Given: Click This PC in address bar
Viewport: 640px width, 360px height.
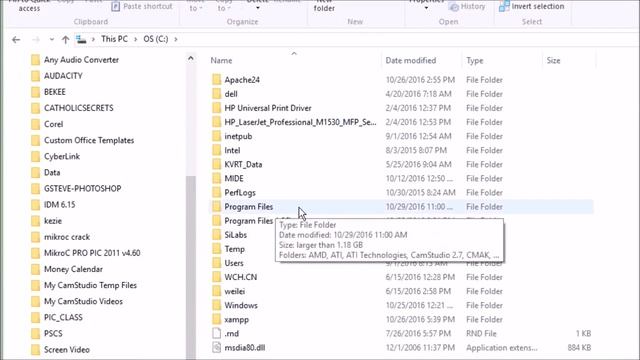Looking at the screenshot, I should [114, 39].
